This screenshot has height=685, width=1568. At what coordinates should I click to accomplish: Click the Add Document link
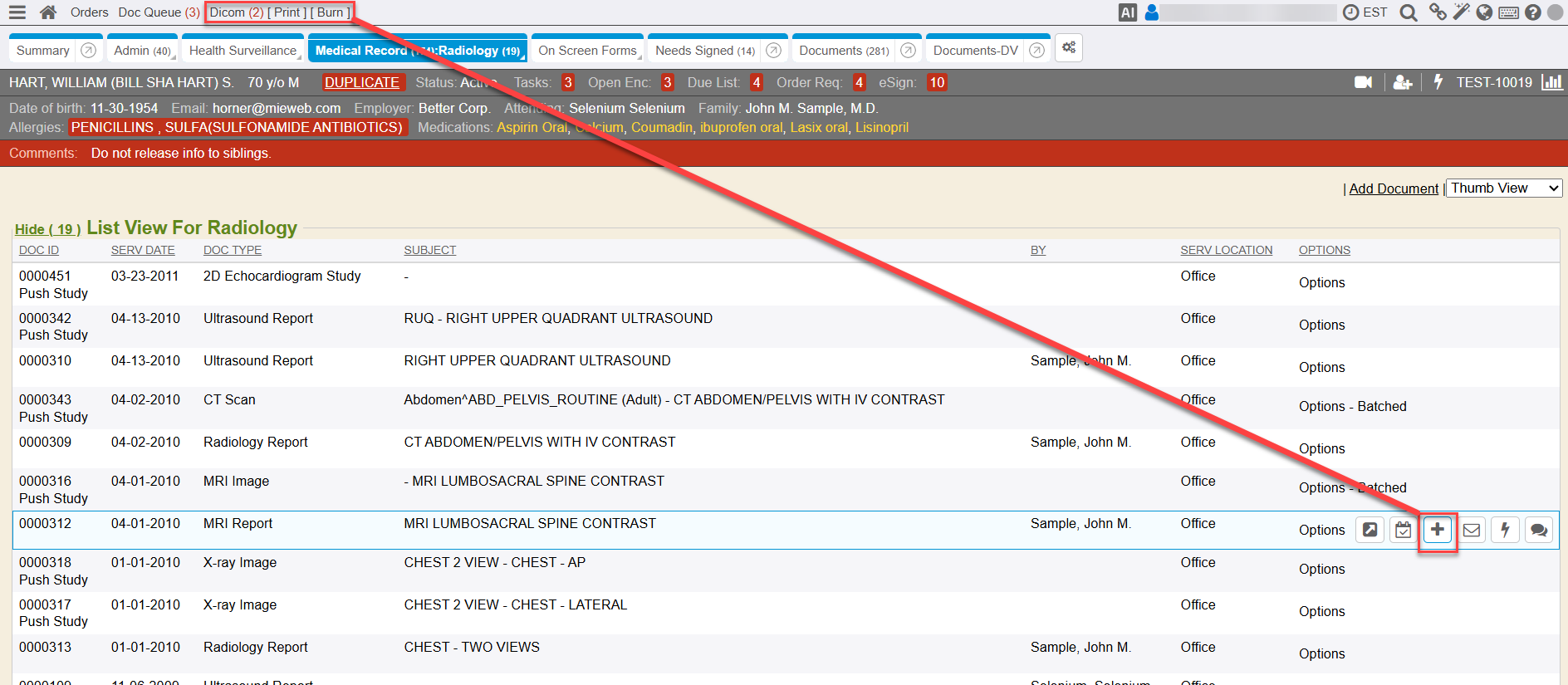click(1393, 188)
